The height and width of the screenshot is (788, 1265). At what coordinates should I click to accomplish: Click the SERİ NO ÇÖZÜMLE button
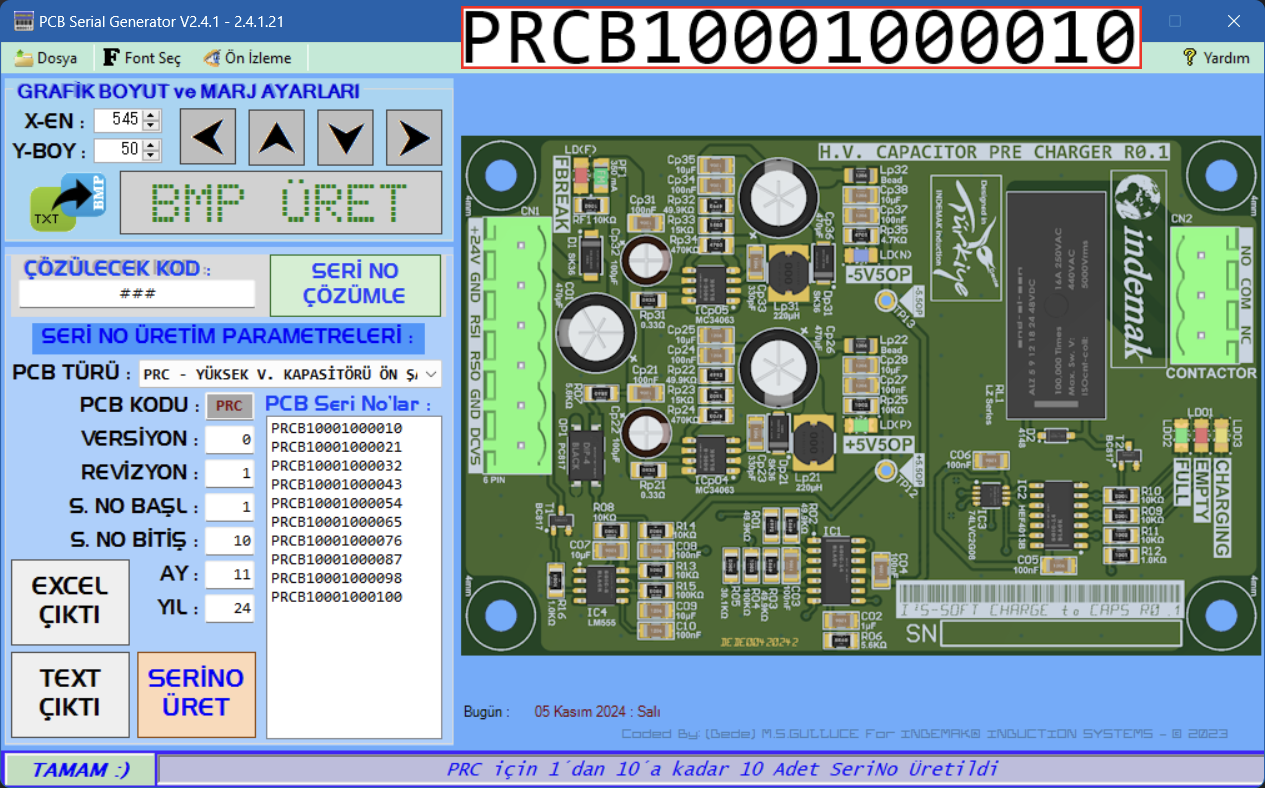pos(355,284)
